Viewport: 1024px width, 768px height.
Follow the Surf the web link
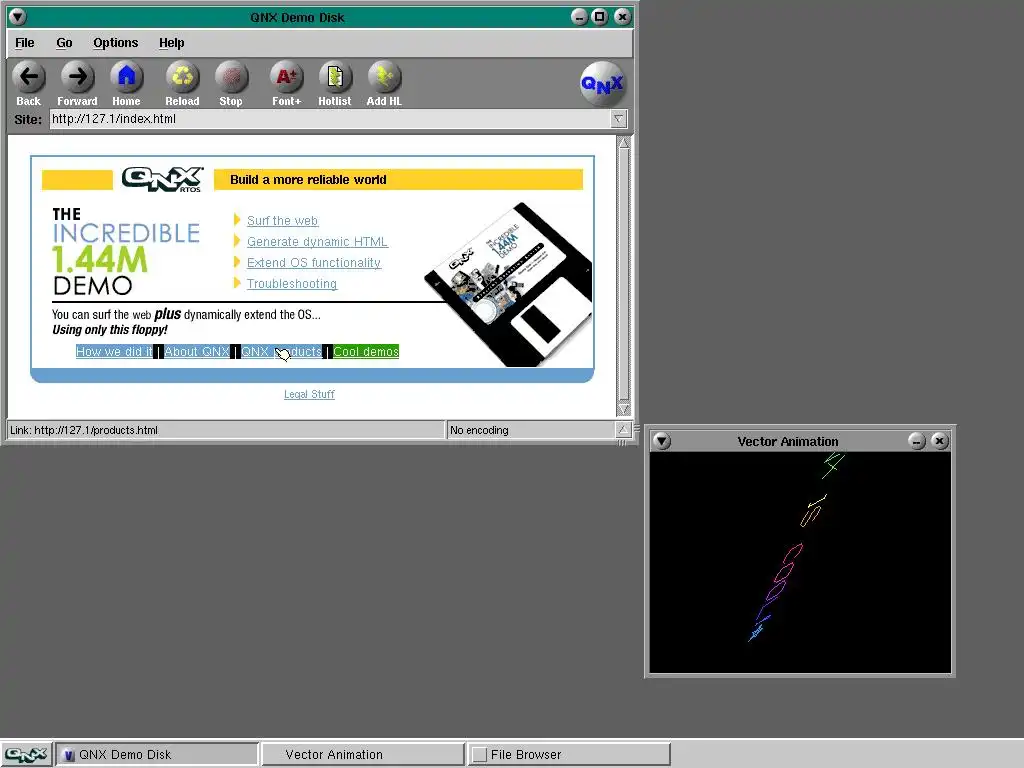[x=282, y=221]
